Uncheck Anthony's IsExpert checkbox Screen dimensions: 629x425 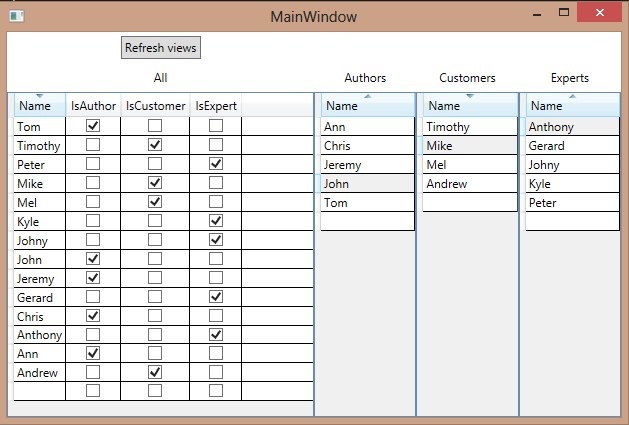215,335
